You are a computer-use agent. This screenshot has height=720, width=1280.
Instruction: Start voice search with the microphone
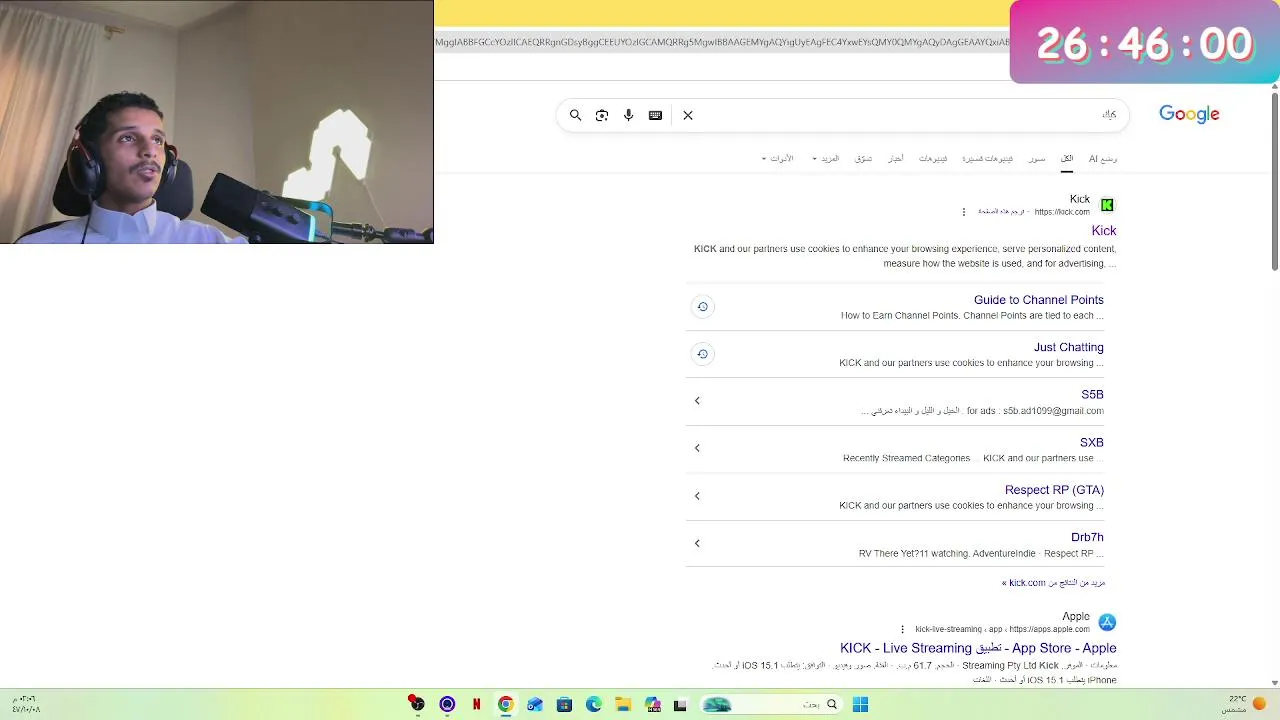pos(628,115)
